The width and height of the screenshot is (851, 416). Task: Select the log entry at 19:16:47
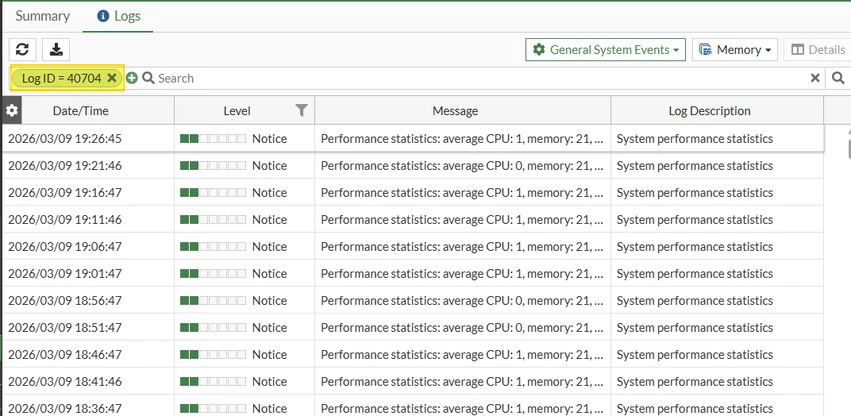click(x=413, y=193)
